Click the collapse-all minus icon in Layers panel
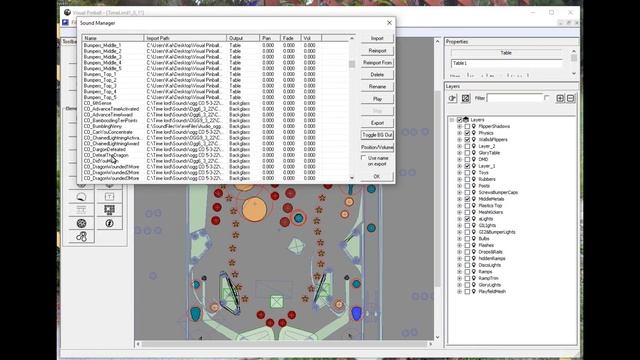640x360 pixels. (570, 98)
